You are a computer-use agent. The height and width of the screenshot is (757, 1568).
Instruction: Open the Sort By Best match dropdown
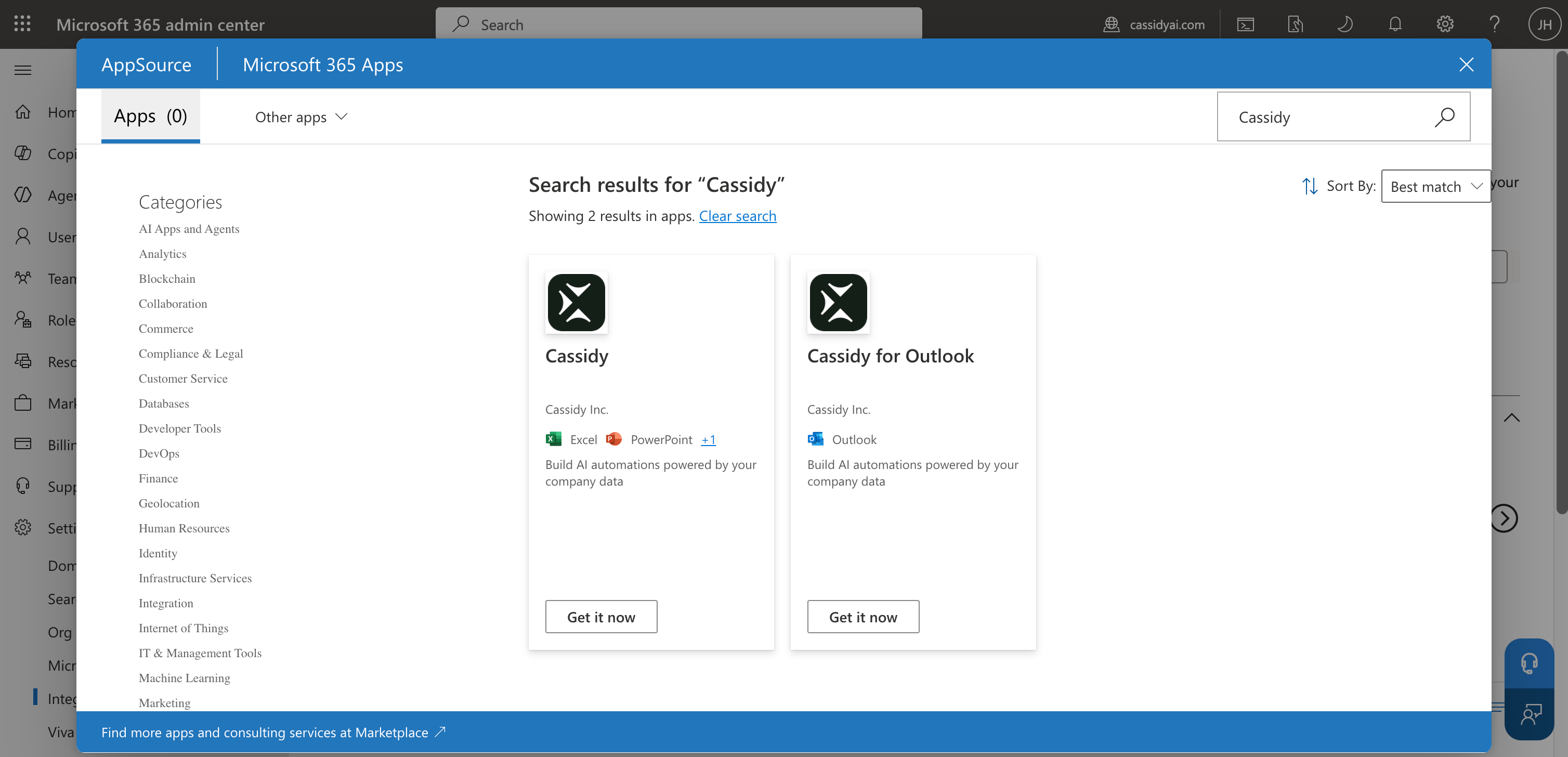coord(1436,186)
